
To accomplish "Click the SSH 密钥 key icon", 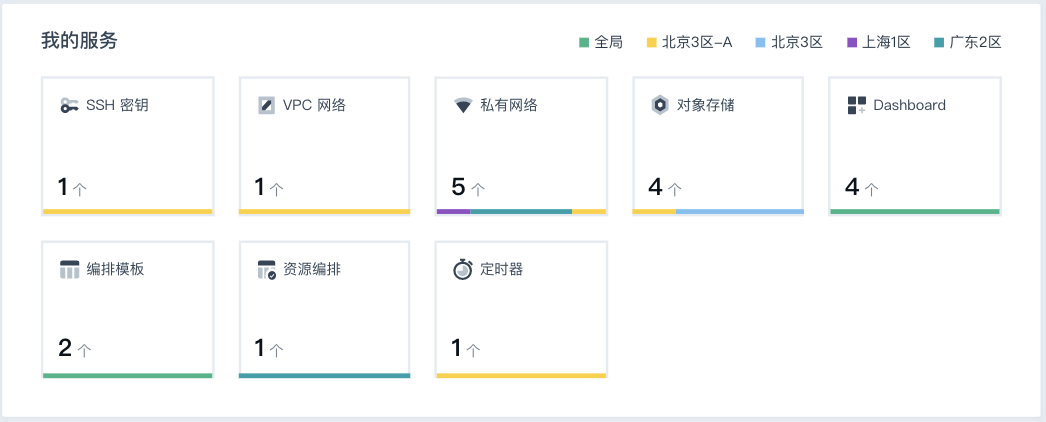I will coord(70,105).
